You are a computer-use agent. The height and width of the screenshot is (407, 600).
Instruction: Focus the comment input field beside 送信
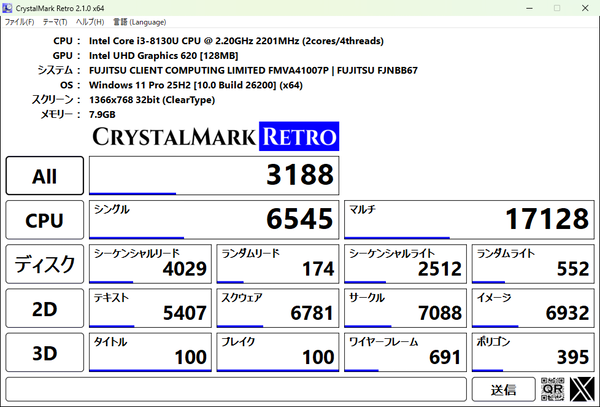click(x=236, y=389)
